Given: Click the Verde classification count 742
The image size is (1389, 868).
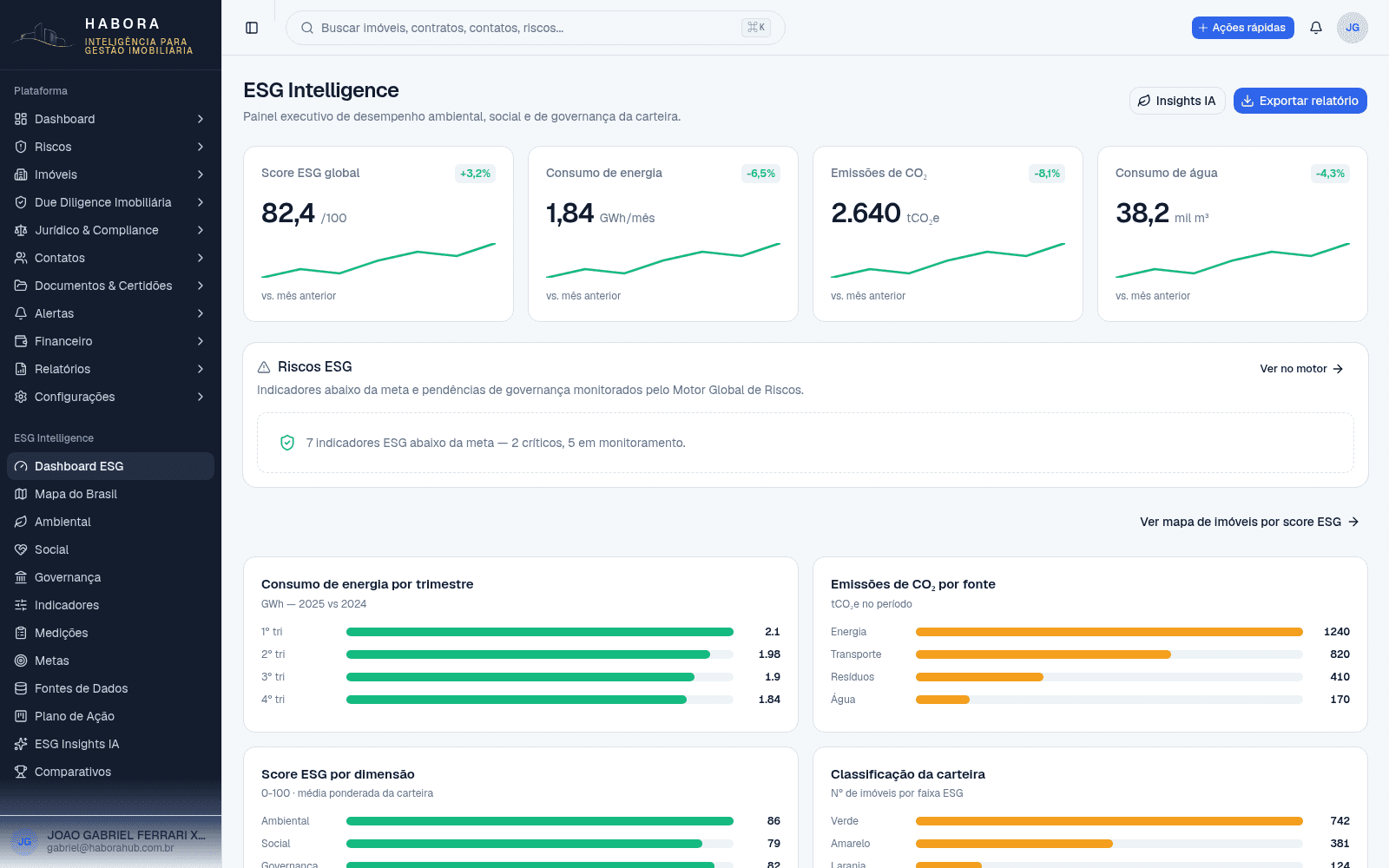Looking at the screenshot, I should [1340, 821].
